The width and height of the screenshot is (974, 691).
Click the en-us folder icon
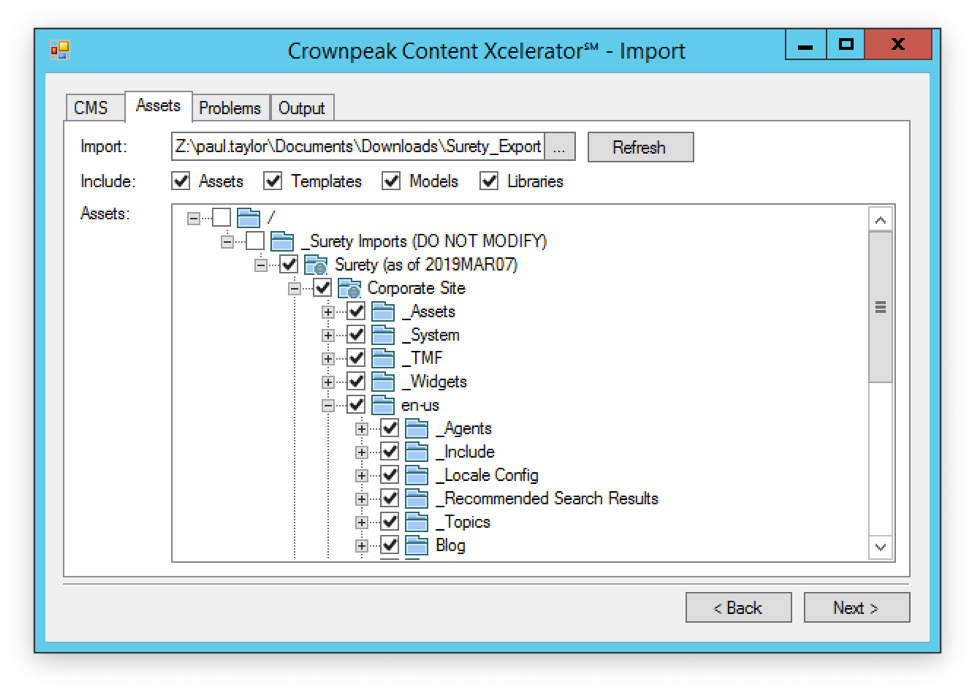pyautogui.click(x=383, y=405)
